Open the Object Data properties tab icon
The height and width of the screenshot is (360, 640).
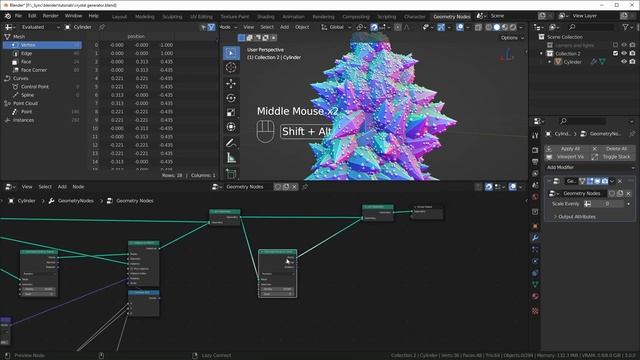tap(535, 284)
